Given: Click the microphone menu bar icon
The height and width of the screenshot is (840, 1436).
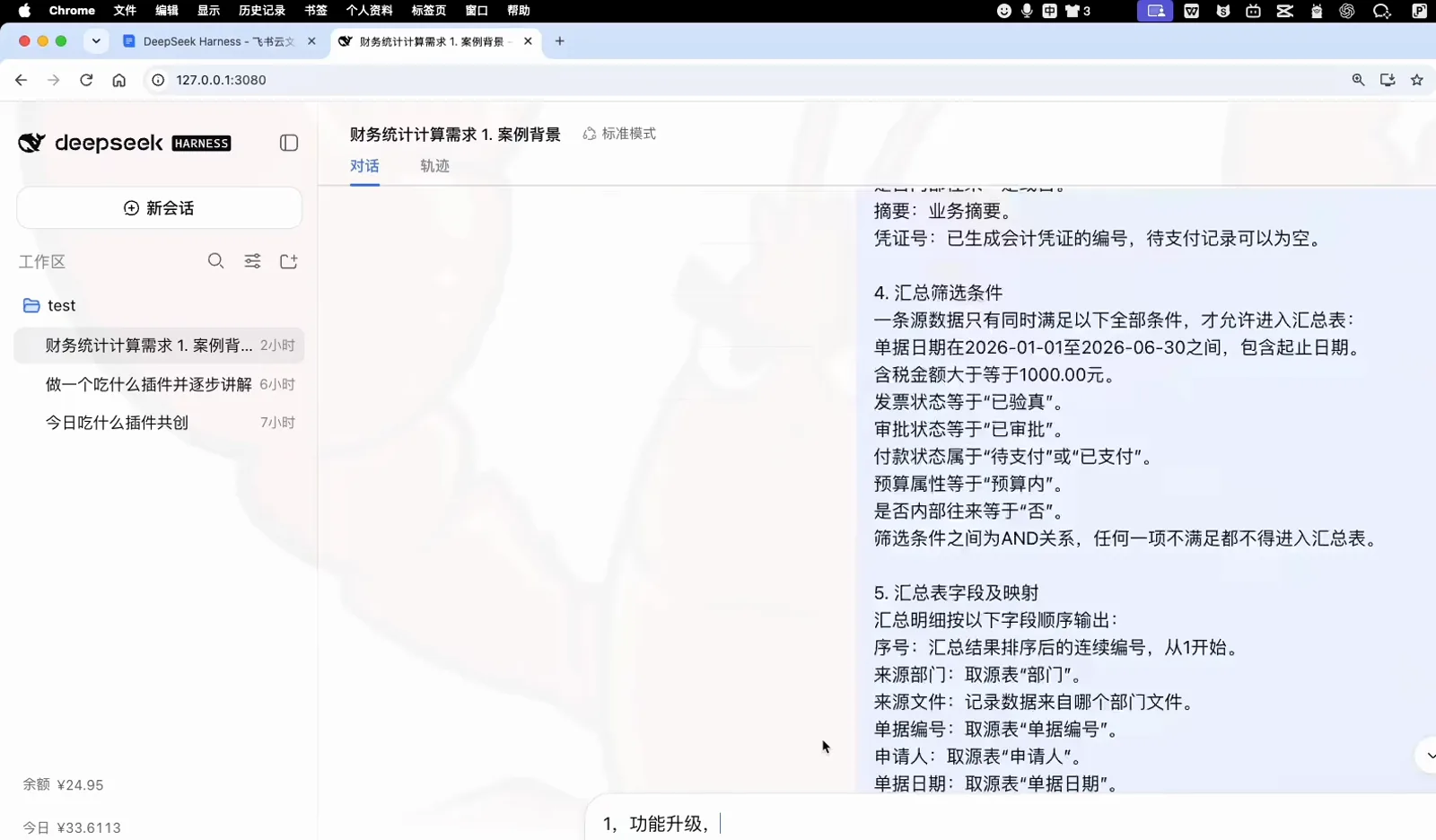Looking at the screenshot, I should (1027, 11).
